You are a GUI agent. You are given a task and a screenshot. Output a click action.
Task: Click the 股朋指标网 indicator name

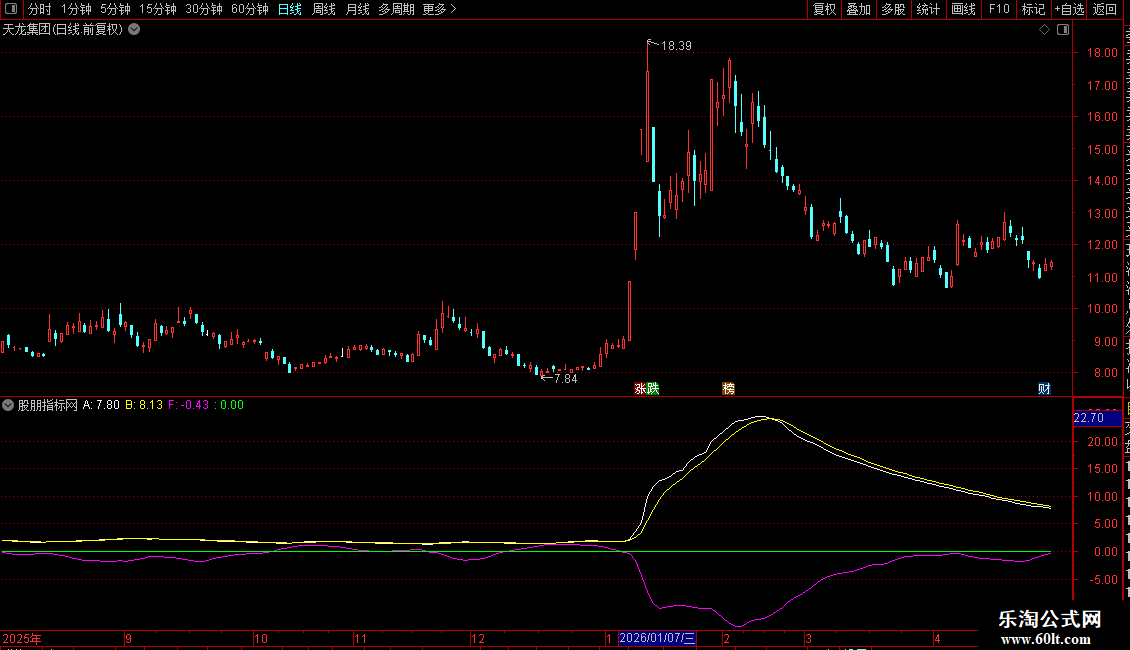pyautogui.click(x=48, y=405)
